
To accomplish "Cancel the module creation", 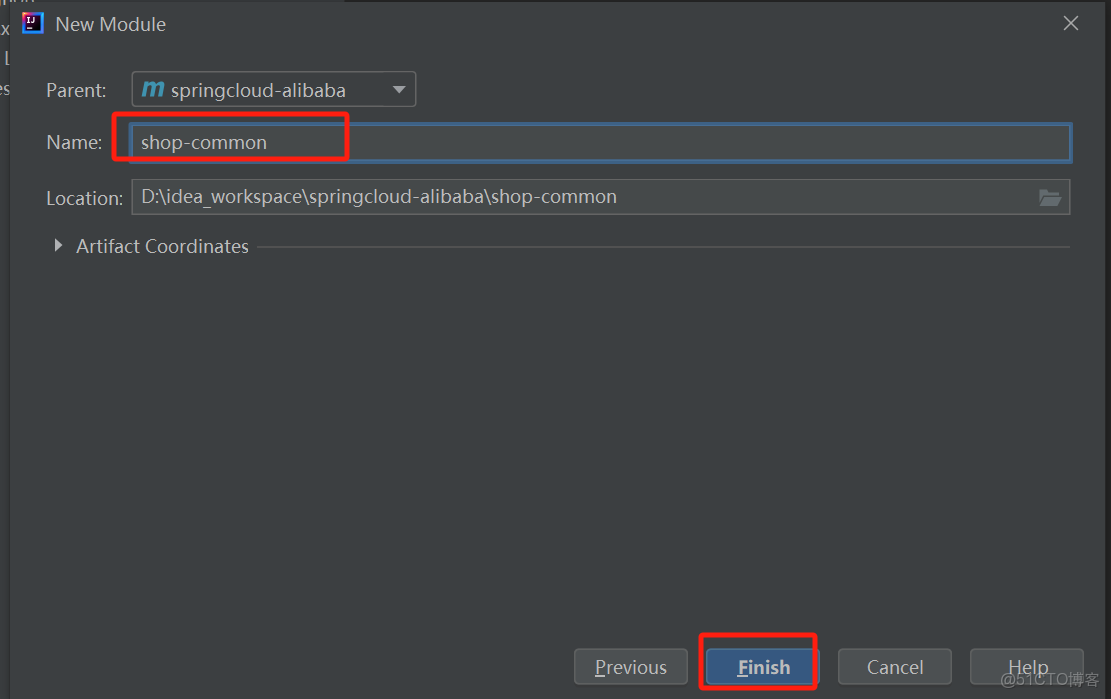I will click(894, 667).
